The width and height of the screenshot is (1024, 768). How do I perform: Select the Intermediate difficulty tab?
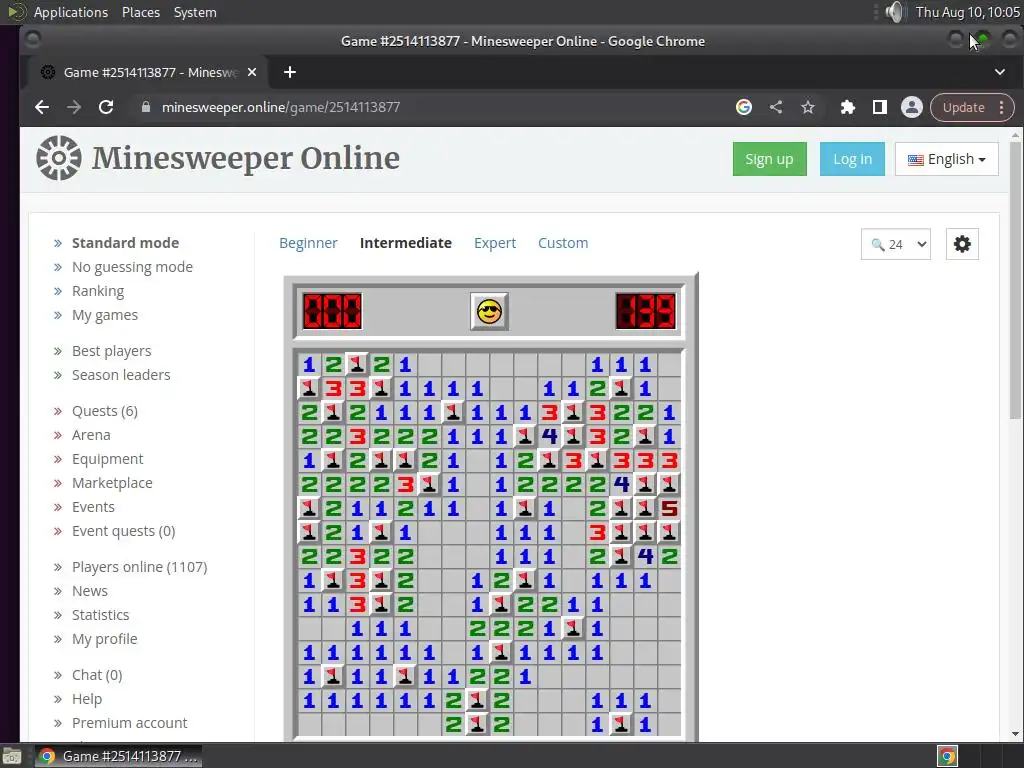pyautogui.click(x=406, y=243)
